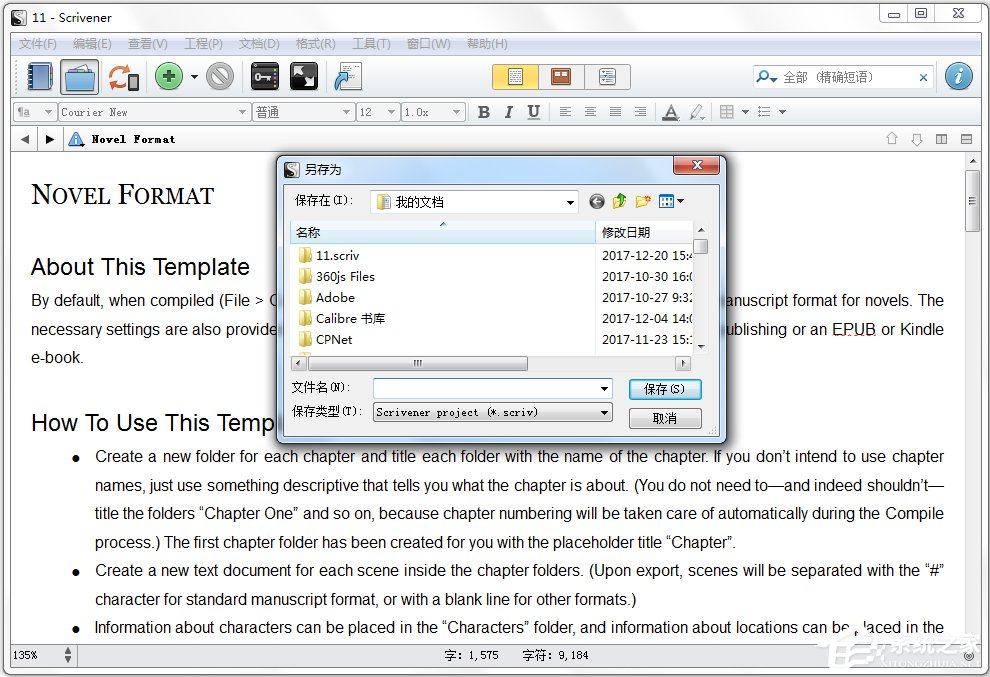Open the paragraph style preset dropdown
Viewport: 990px width, 677px height.
click(x=34, y=112)
